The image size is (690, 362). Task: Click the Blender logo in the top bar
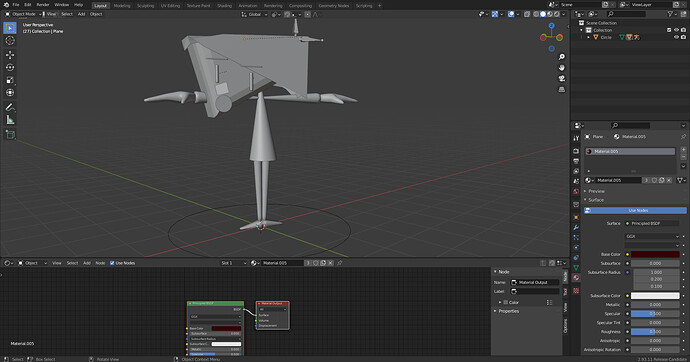point(6,5)
